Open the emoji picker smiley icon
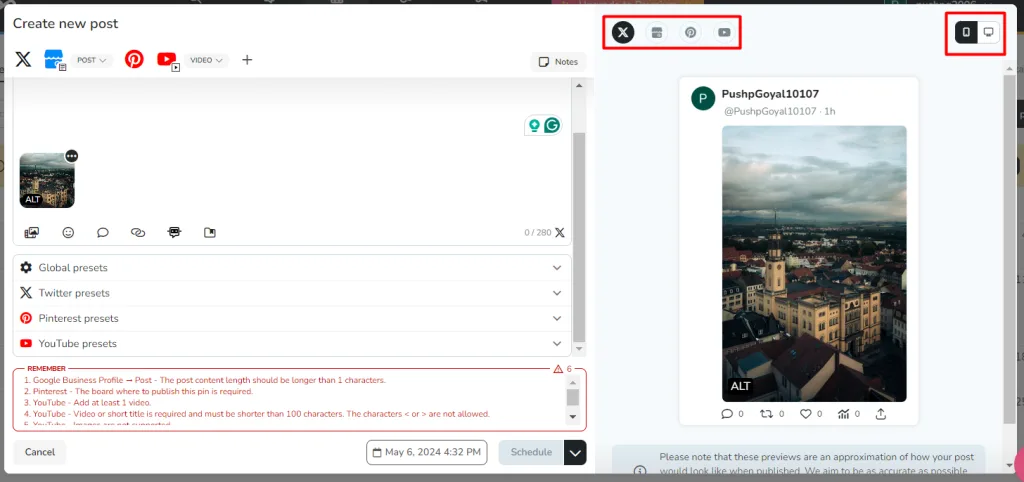The height and width of the screenshot is (482, 1024). (x=68, y=232)
